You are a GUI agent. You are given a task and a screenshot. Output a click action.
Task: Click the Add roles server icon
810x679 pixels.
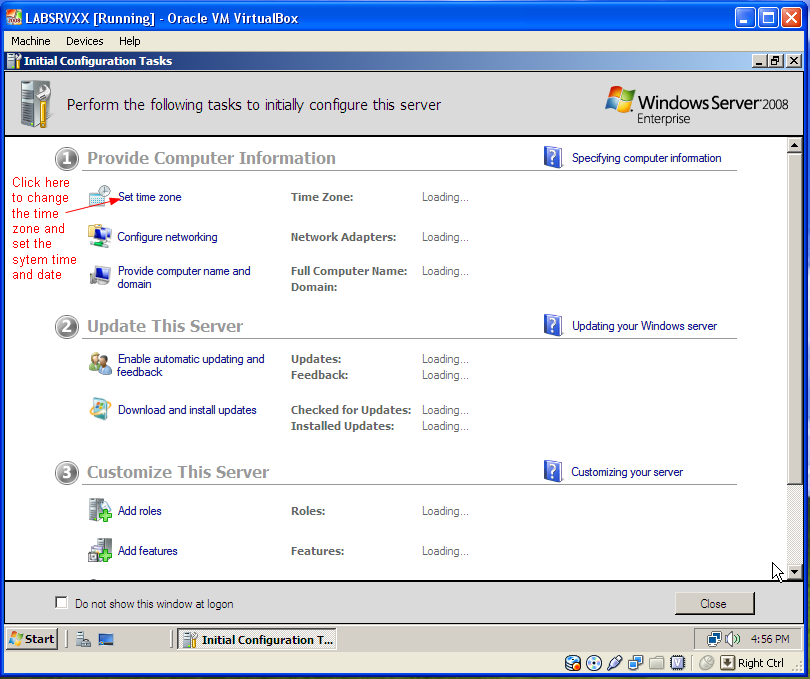pos(100,510)
